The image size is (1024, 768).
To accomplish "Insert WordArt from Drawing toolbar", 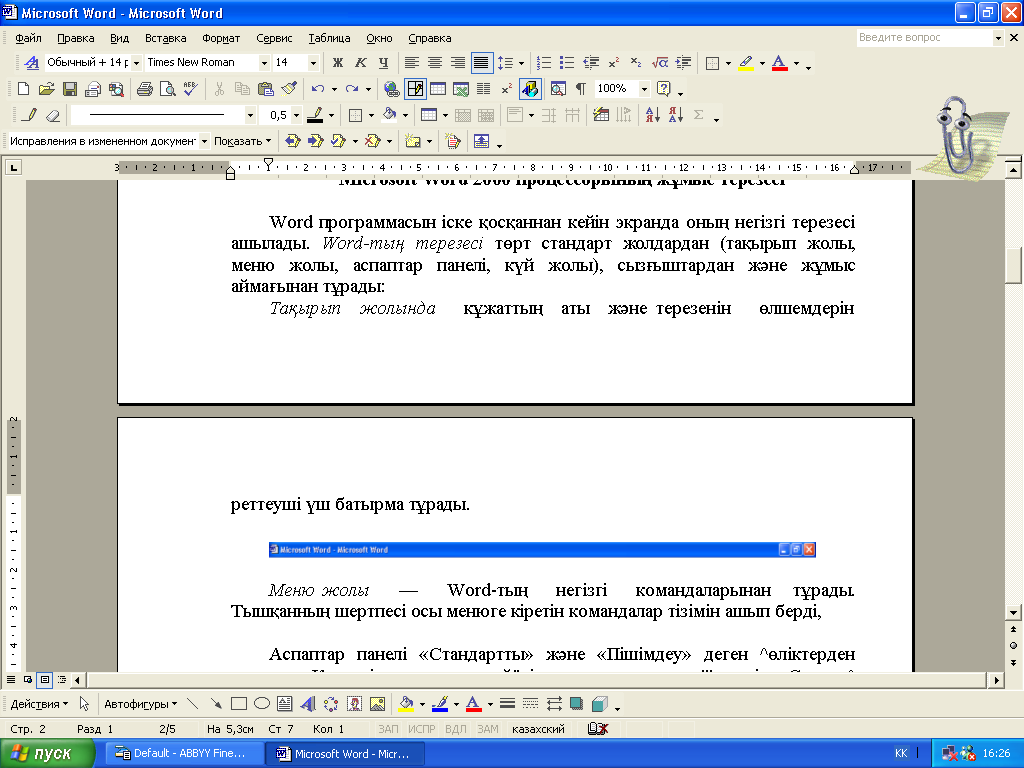I will coord(308,704).
